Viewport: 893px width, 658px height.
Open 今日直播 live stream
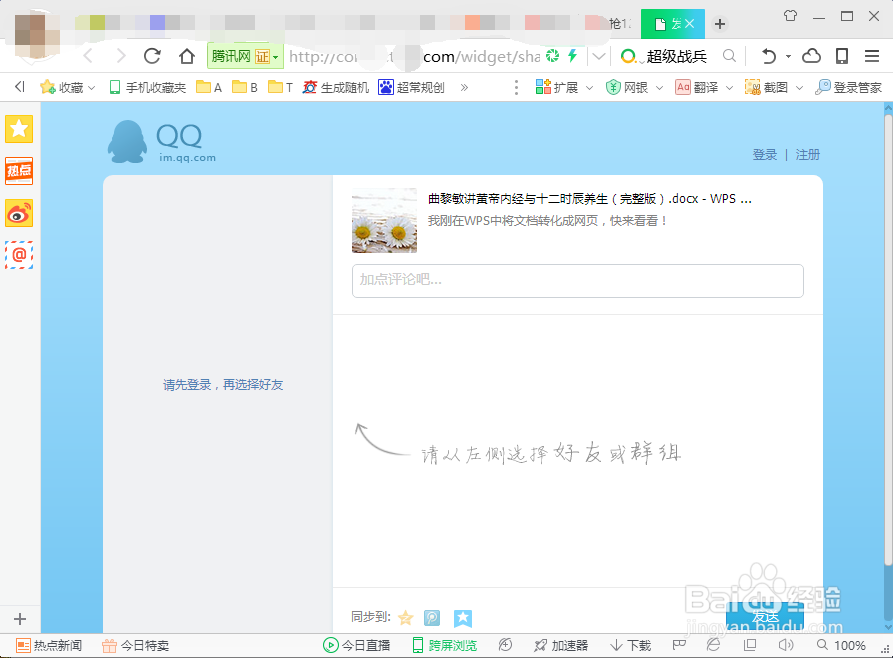point(357,645)
